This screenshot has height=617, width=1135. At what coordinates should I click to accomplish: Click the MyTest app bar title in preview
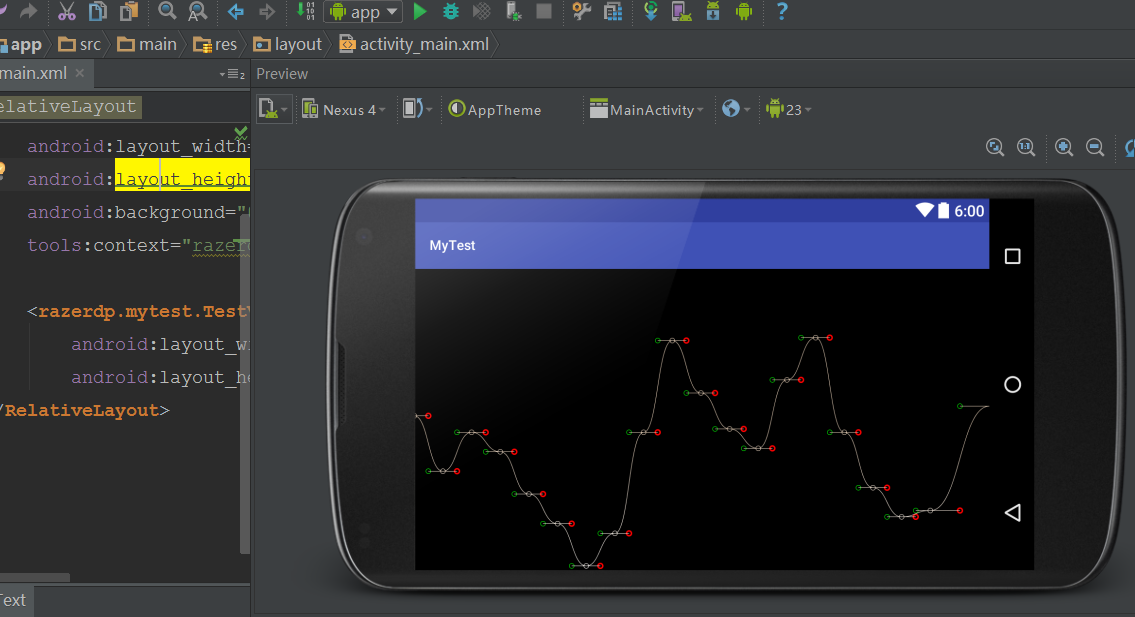(452, 245)
